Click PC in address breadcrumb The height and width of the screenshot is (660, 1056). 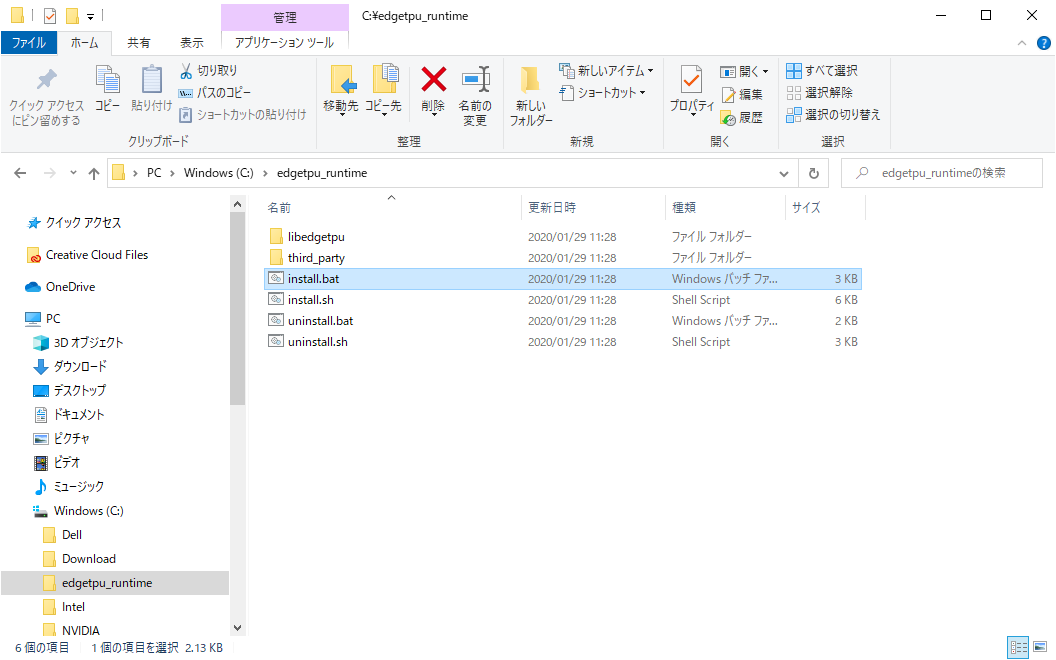154,173
